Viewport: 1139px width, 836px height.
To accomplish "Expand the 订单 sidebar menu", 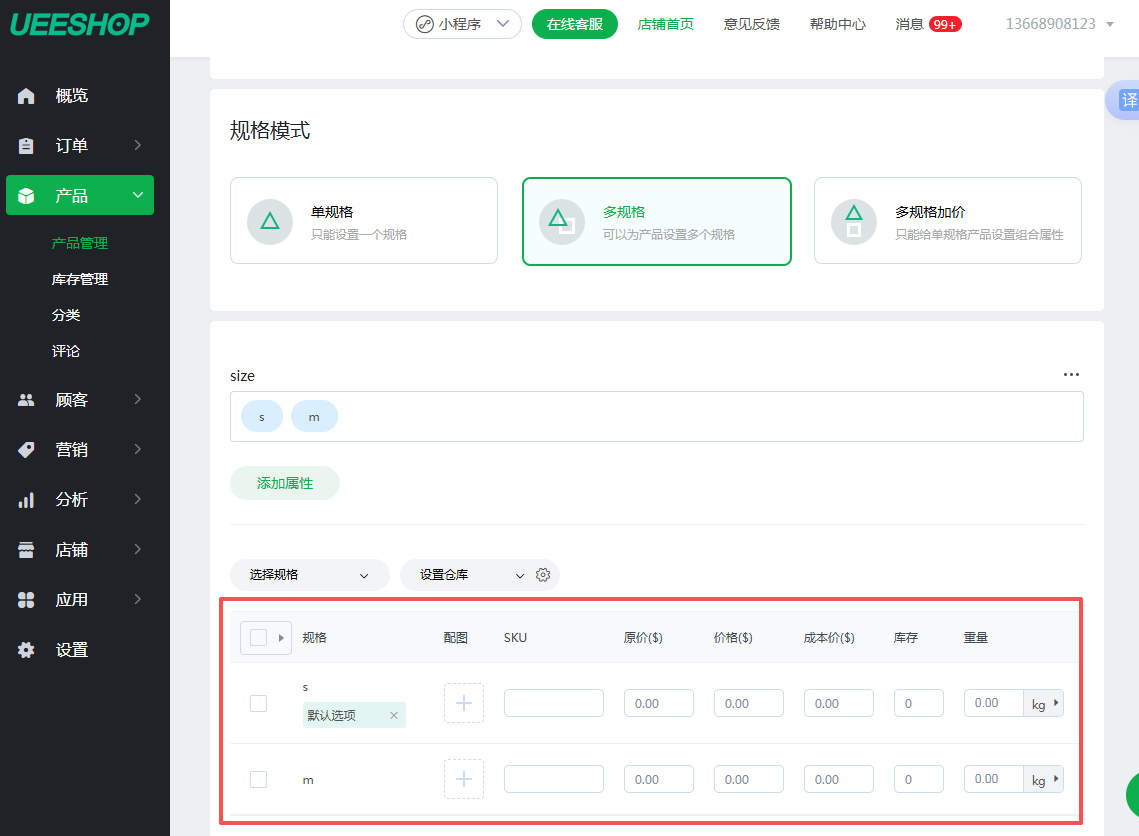I will coord(80,146).
